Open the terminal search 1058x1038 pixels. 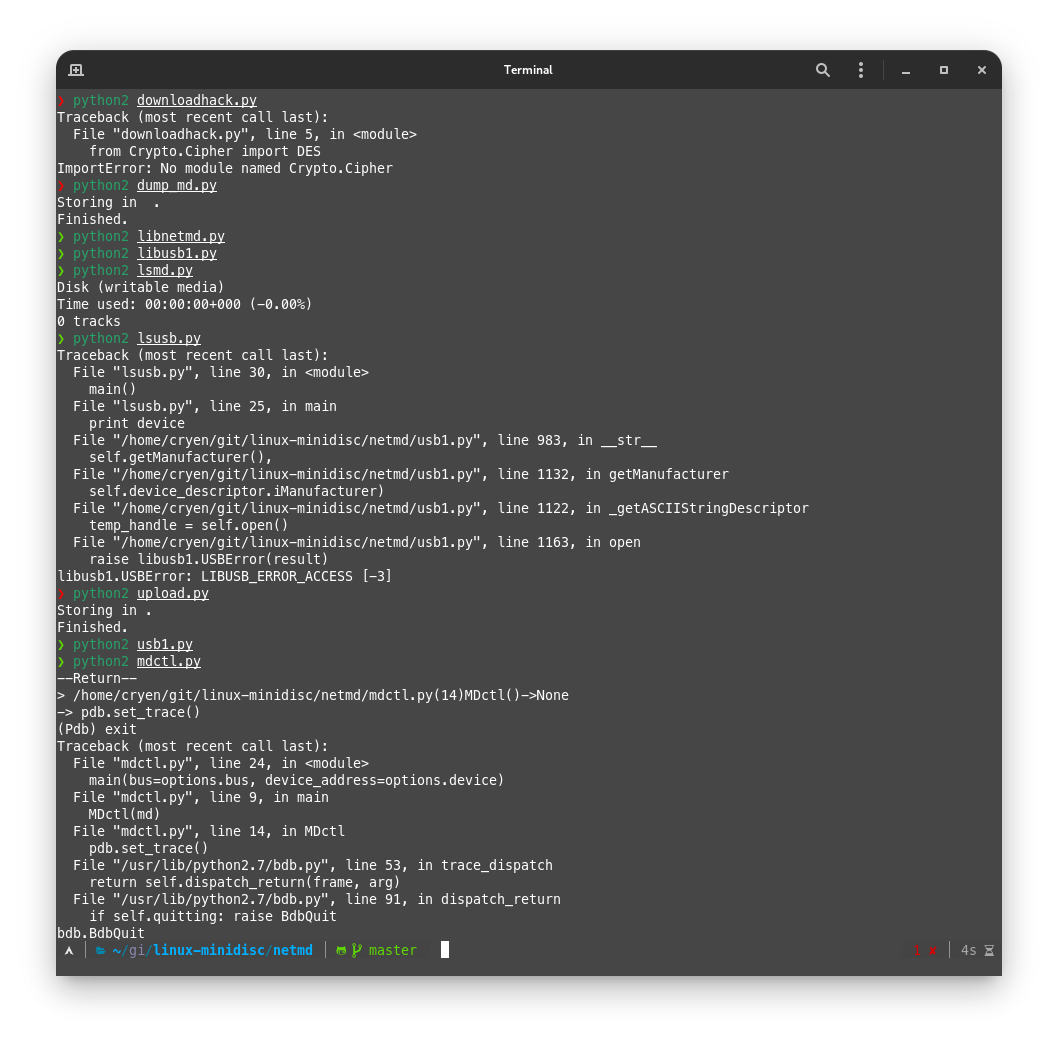pos(823,70)
